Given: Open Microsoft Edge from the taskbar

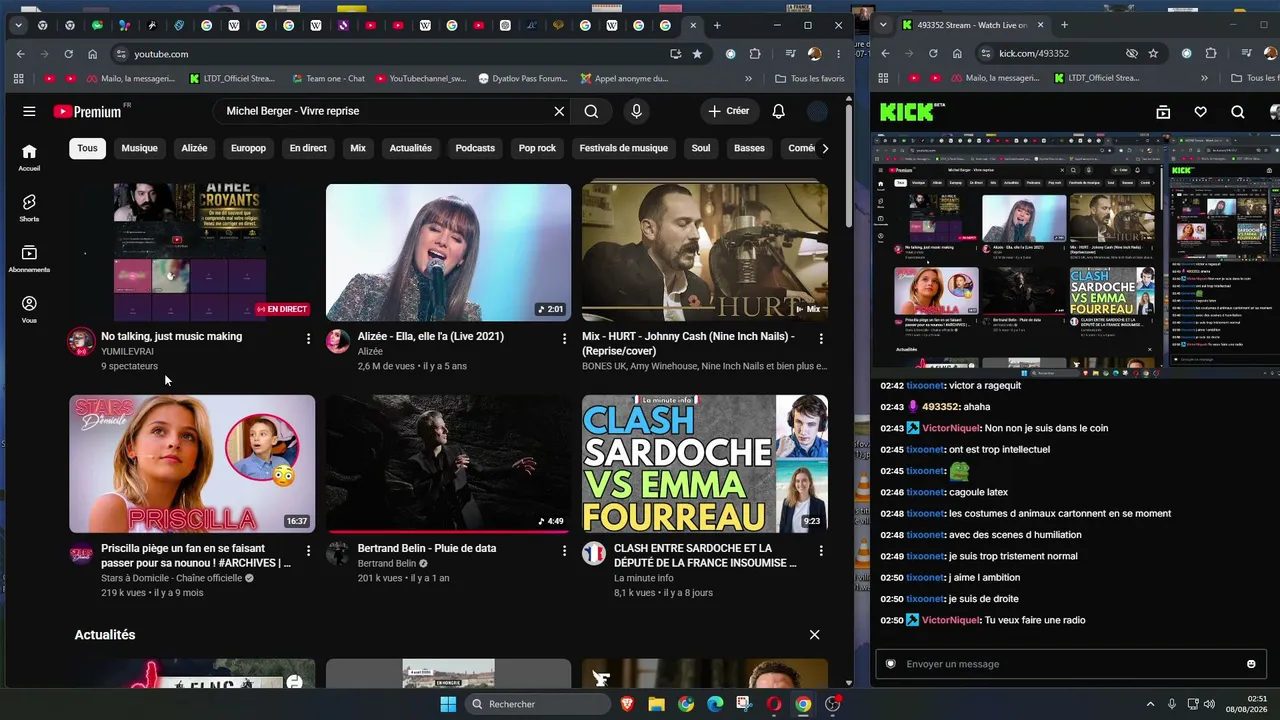Looking at the screenshot, I should pyautogui.click(x=715, y=704).
